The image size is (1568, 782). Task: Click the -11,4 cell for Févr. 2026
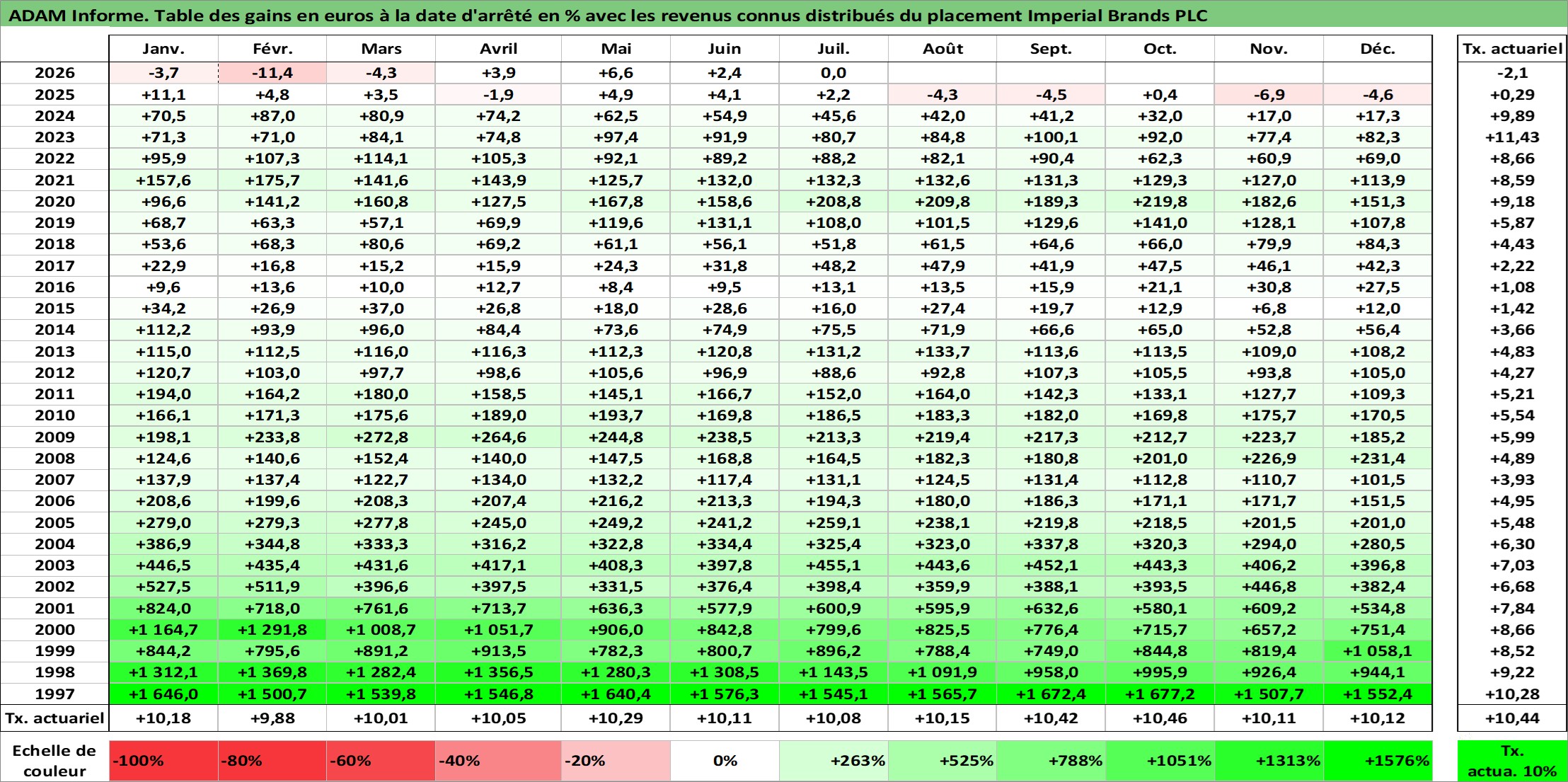point(272,73)
